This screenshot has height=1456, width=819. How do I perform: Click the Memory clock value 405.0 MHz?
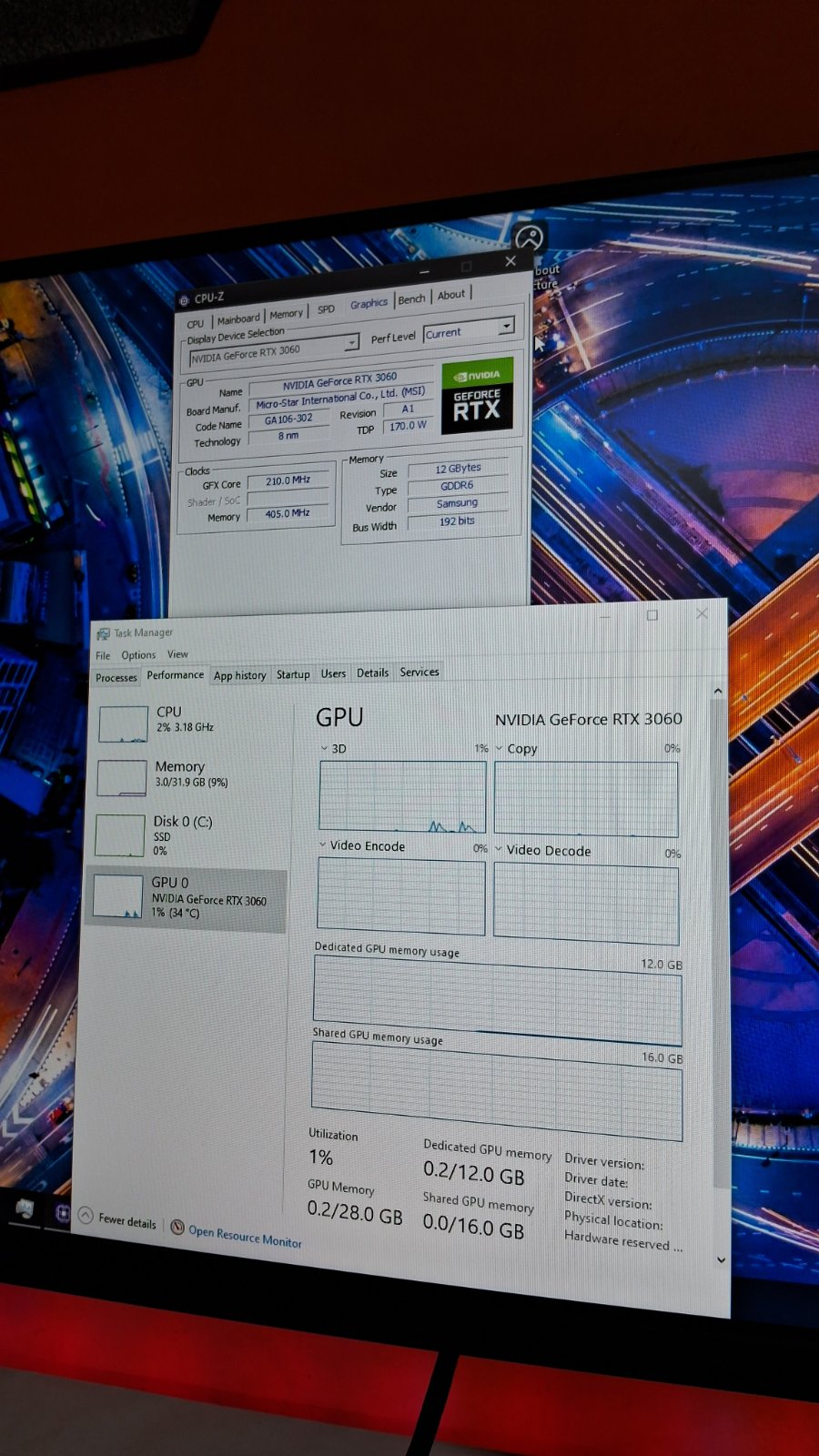pos(288,513)
